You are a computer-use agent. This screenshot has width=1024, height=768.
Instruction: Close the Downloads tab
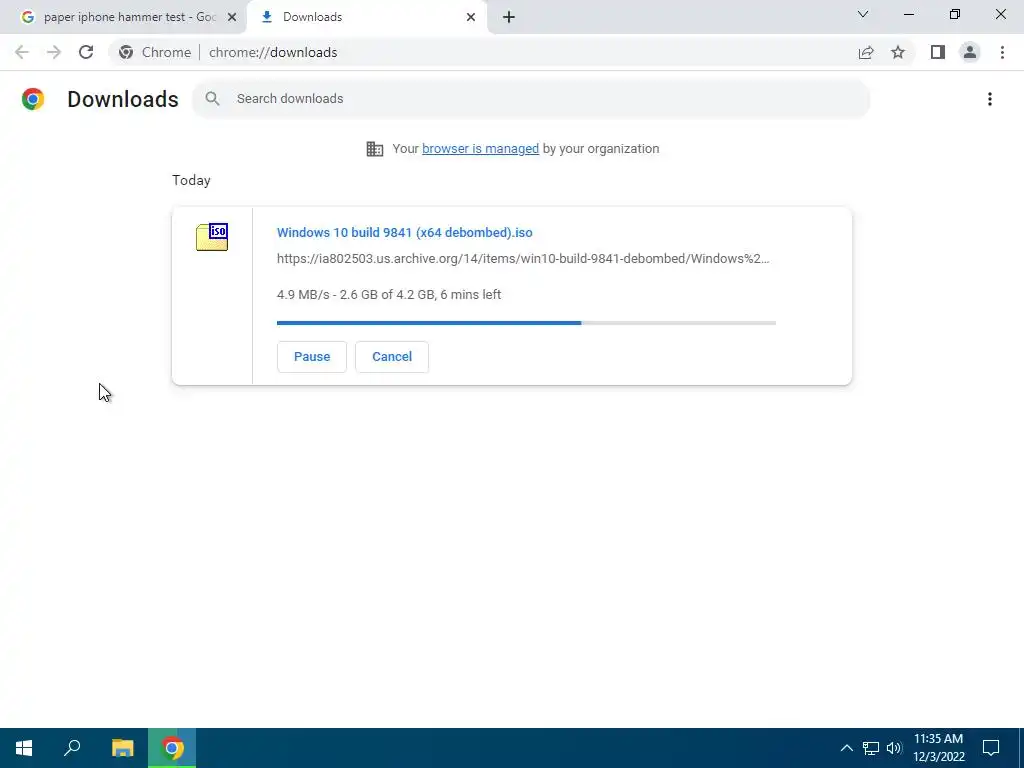pos(471,17)
